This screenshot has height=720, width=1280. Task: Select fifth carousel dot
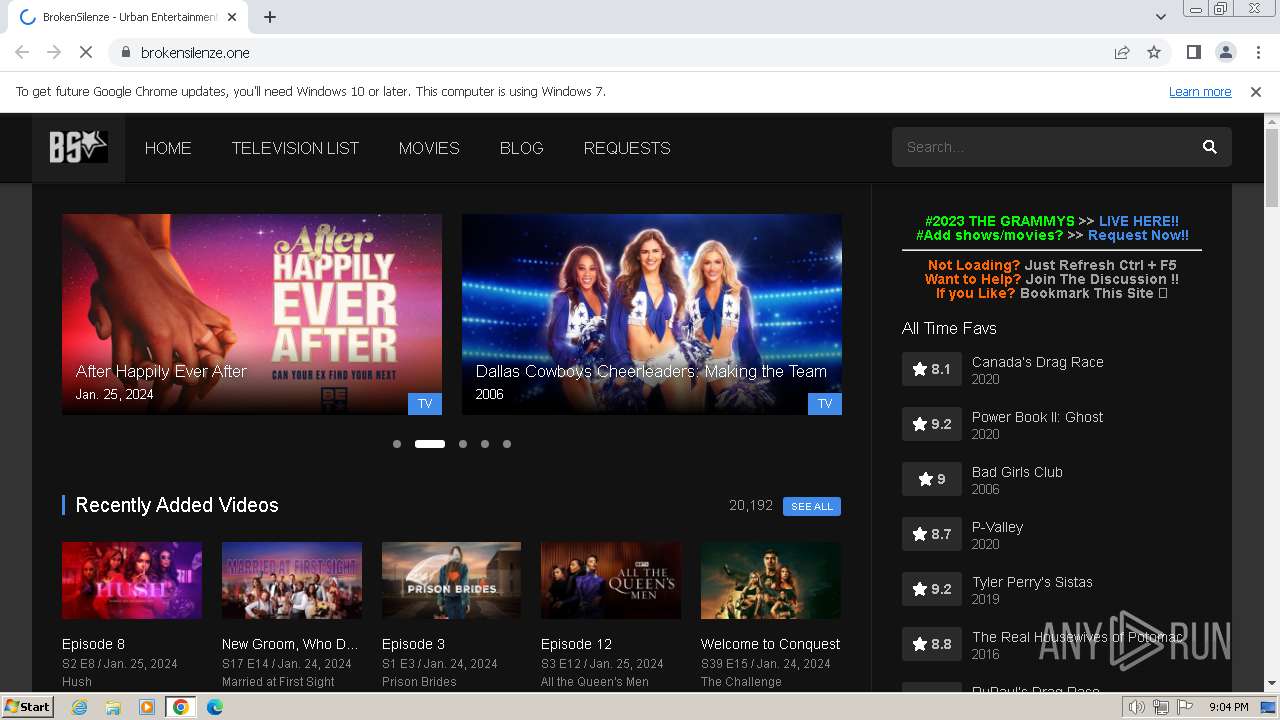507,444
